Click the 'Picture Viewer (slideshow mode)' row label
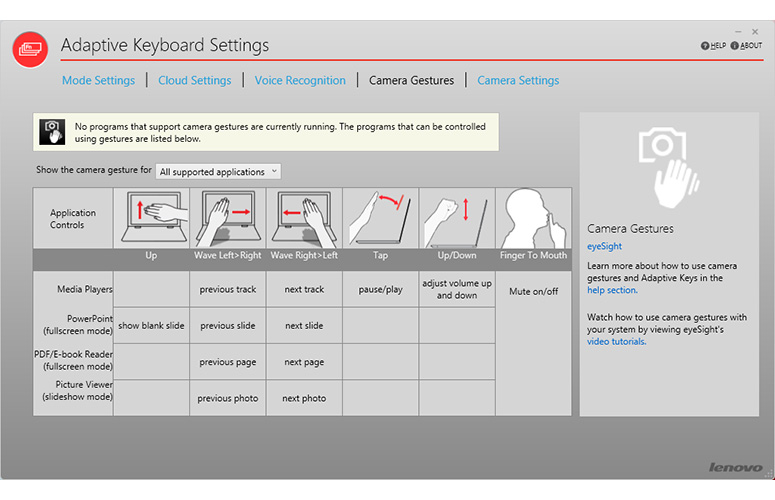 pos(77,390)
